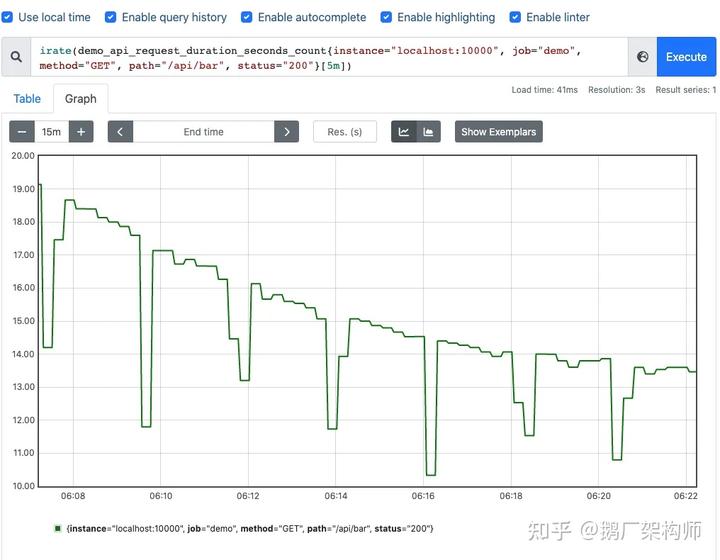Click the 15m range input field
The width and height of the screenshot is (720, 560).
point(51,132)
